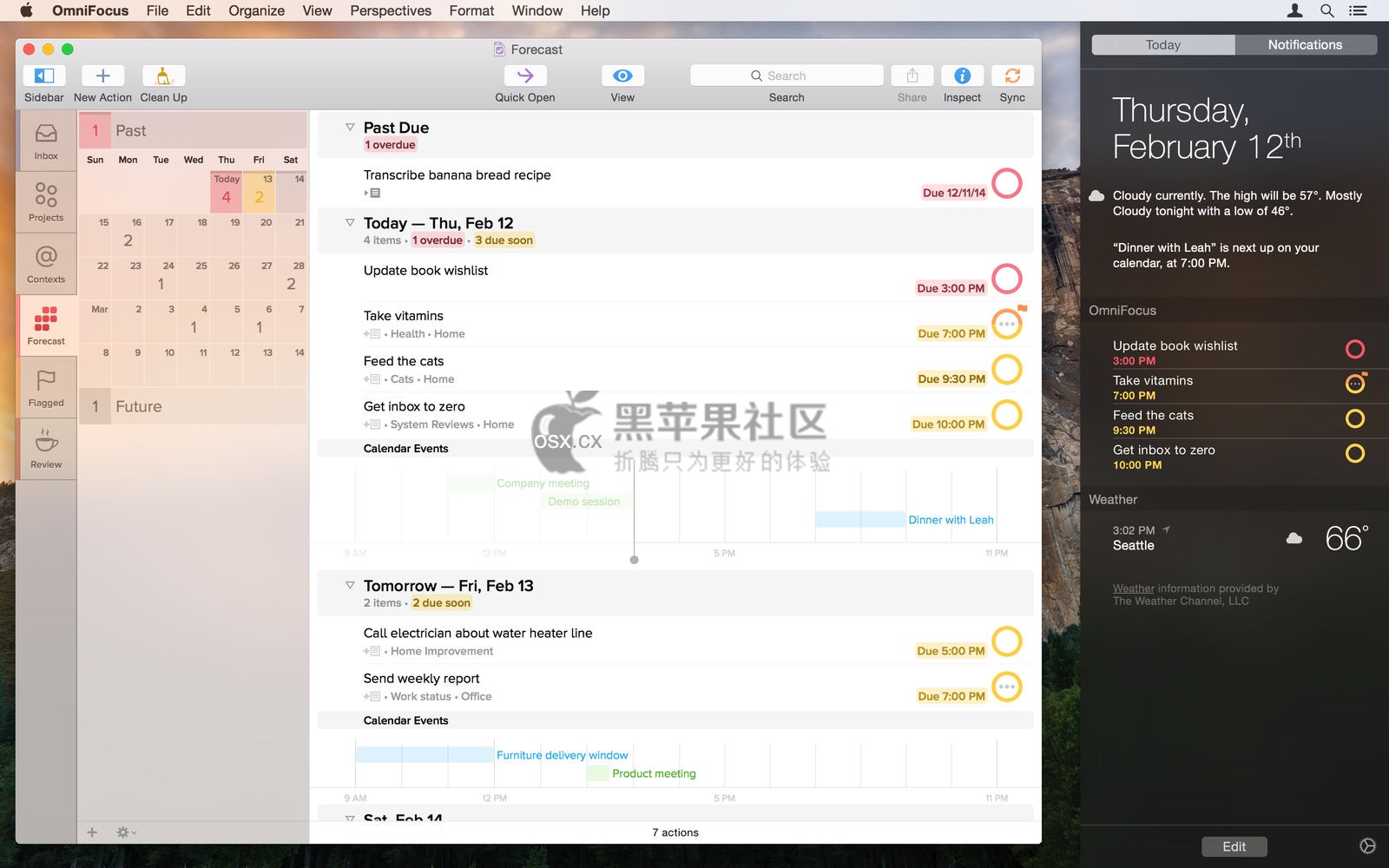Select day 13 in the forecast calendar

[259, 191]
